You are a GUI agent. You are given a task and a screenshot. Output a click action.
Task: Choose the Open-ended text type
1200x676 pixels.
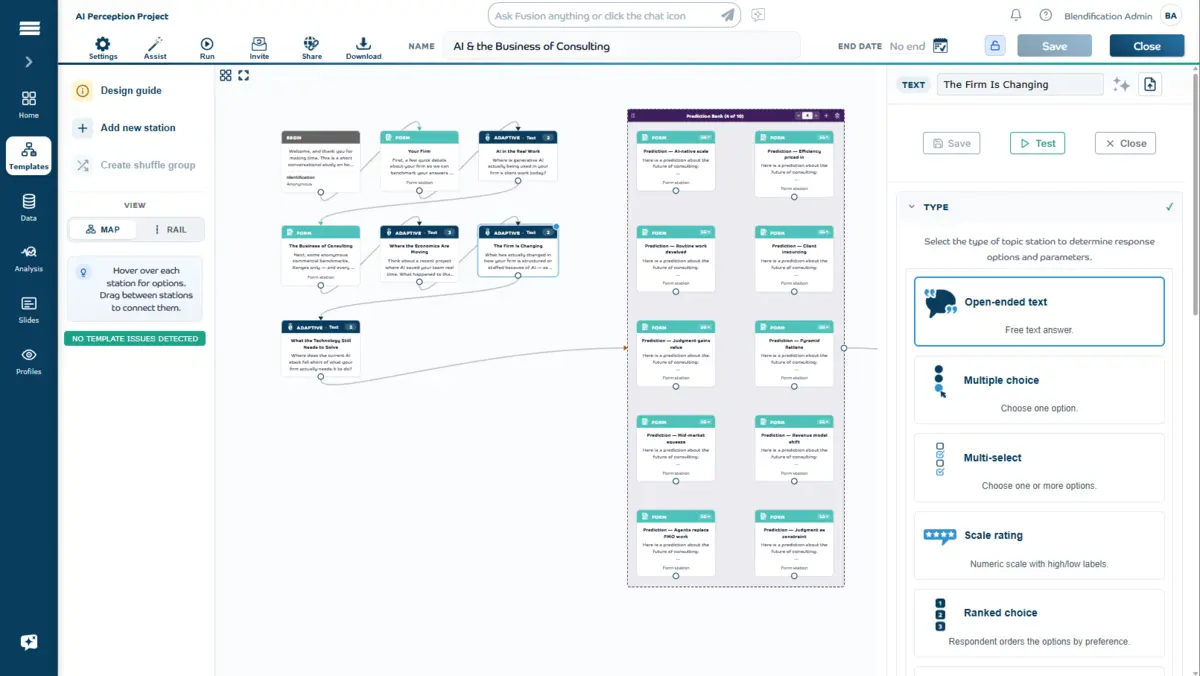(x=1039, y=311)
